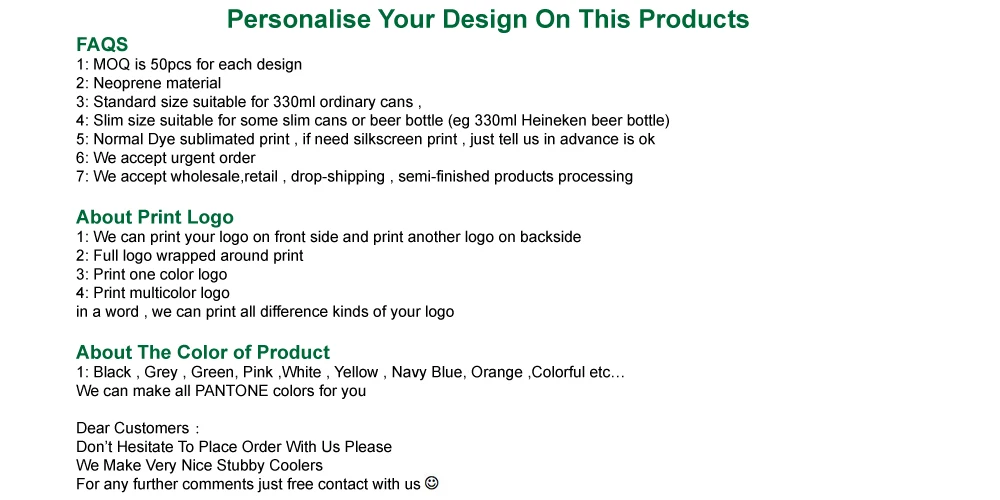Viewport: 1000px width, 500px height.
Task: Click the 'Neoprene material' line
Action: [149, 83]
